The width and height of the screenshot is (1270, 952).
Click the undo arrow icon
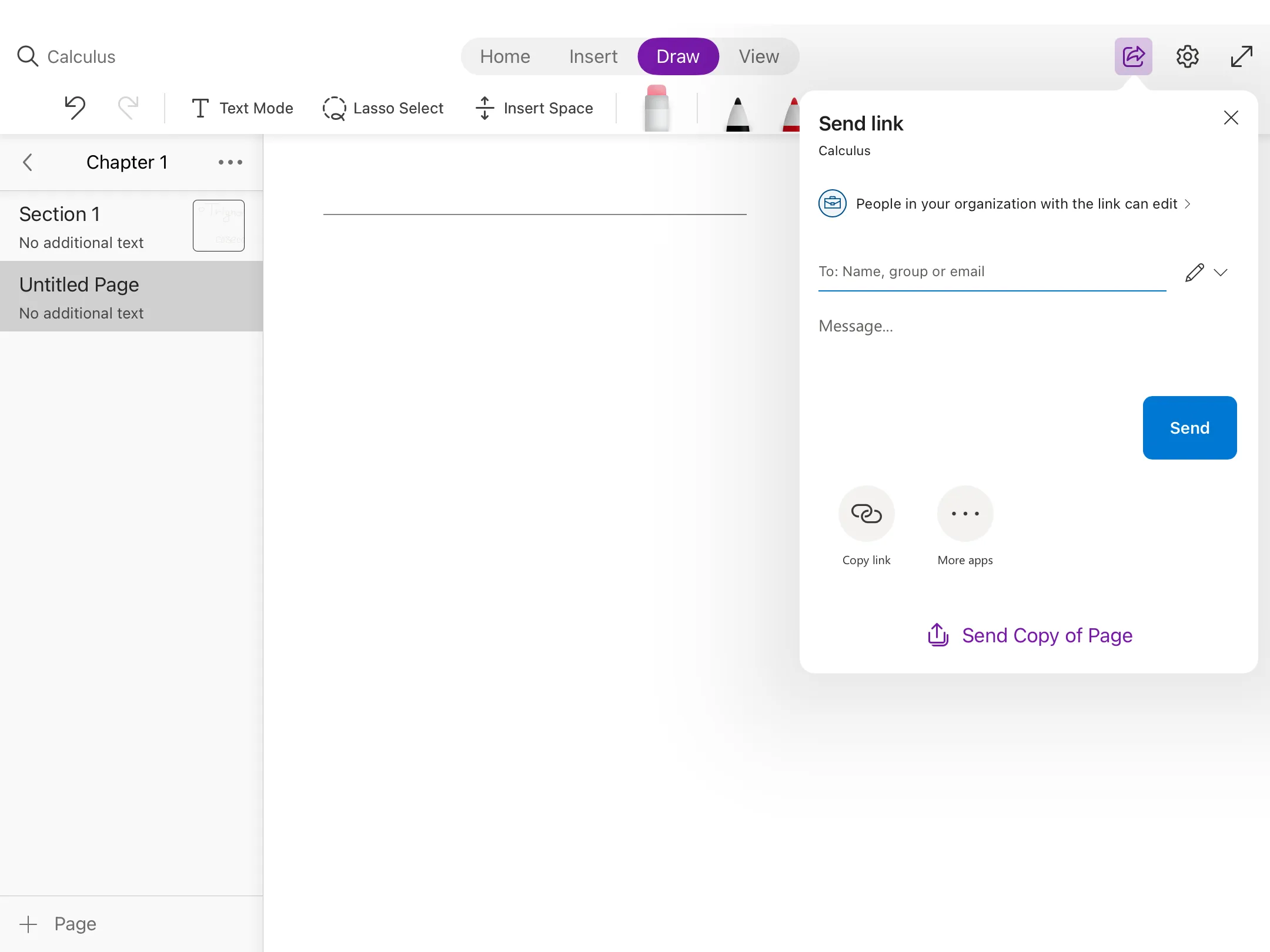tap(75, 108)
